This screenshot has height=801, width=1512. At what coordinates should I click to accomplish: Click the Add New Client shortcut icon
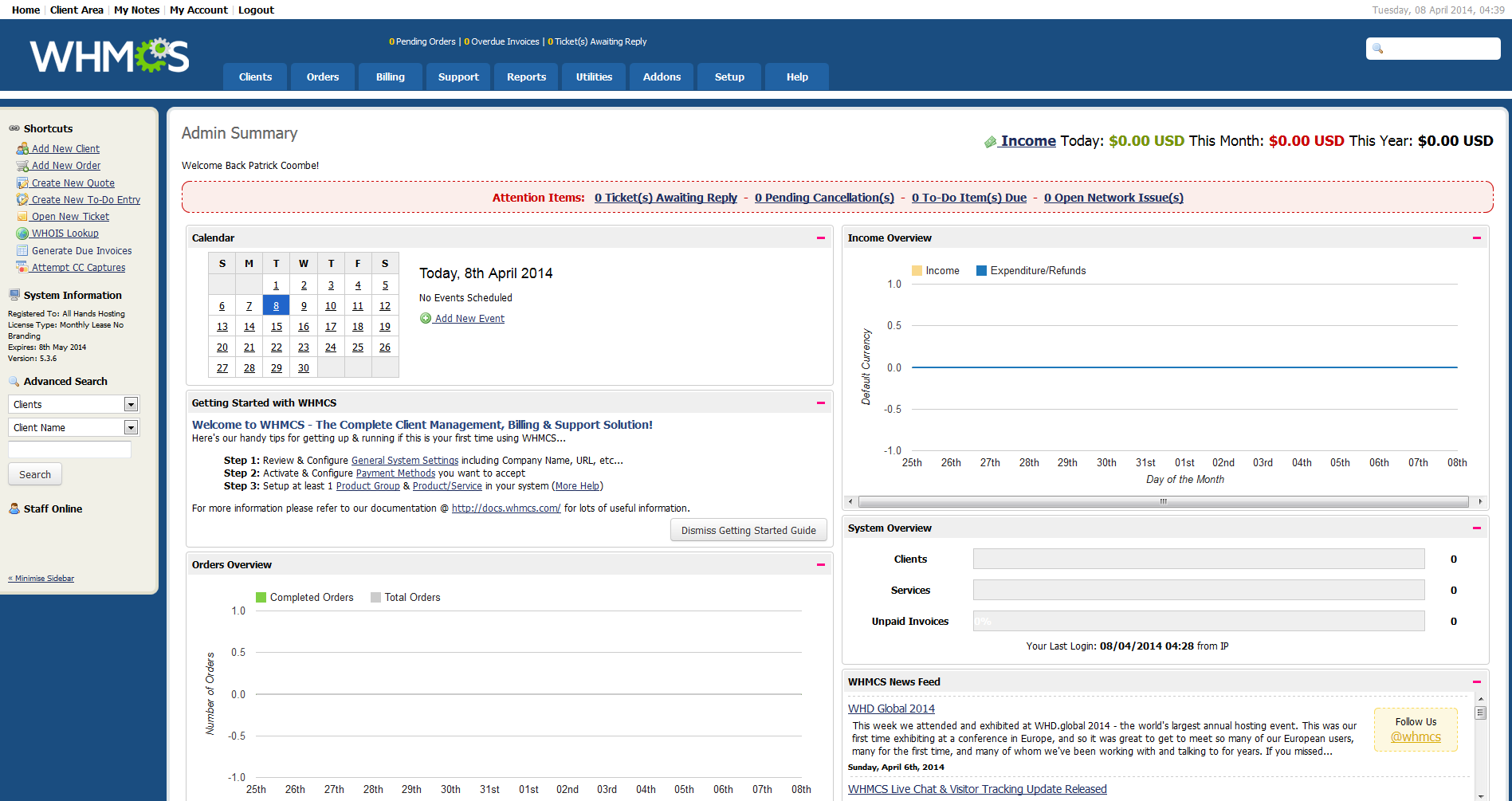(x=22, y=148)
